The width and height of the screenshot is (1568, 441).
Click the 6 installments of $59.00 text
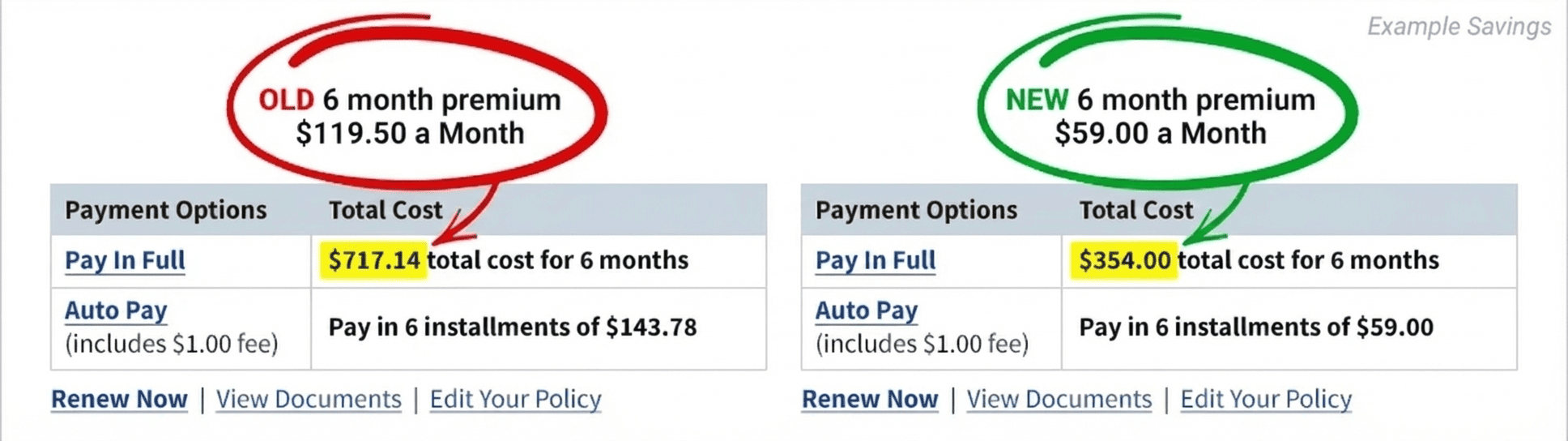[1255, 327]
